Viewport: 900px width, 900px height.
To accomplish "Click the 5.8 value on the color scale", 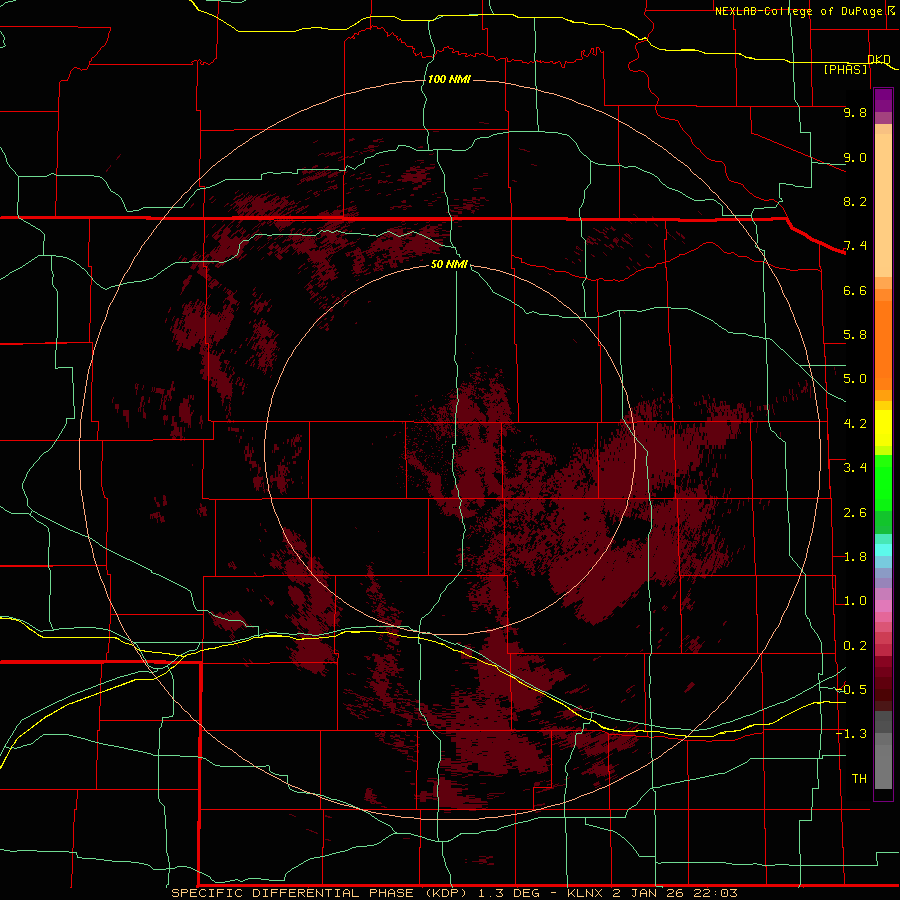I will click(x=855, y=335).
